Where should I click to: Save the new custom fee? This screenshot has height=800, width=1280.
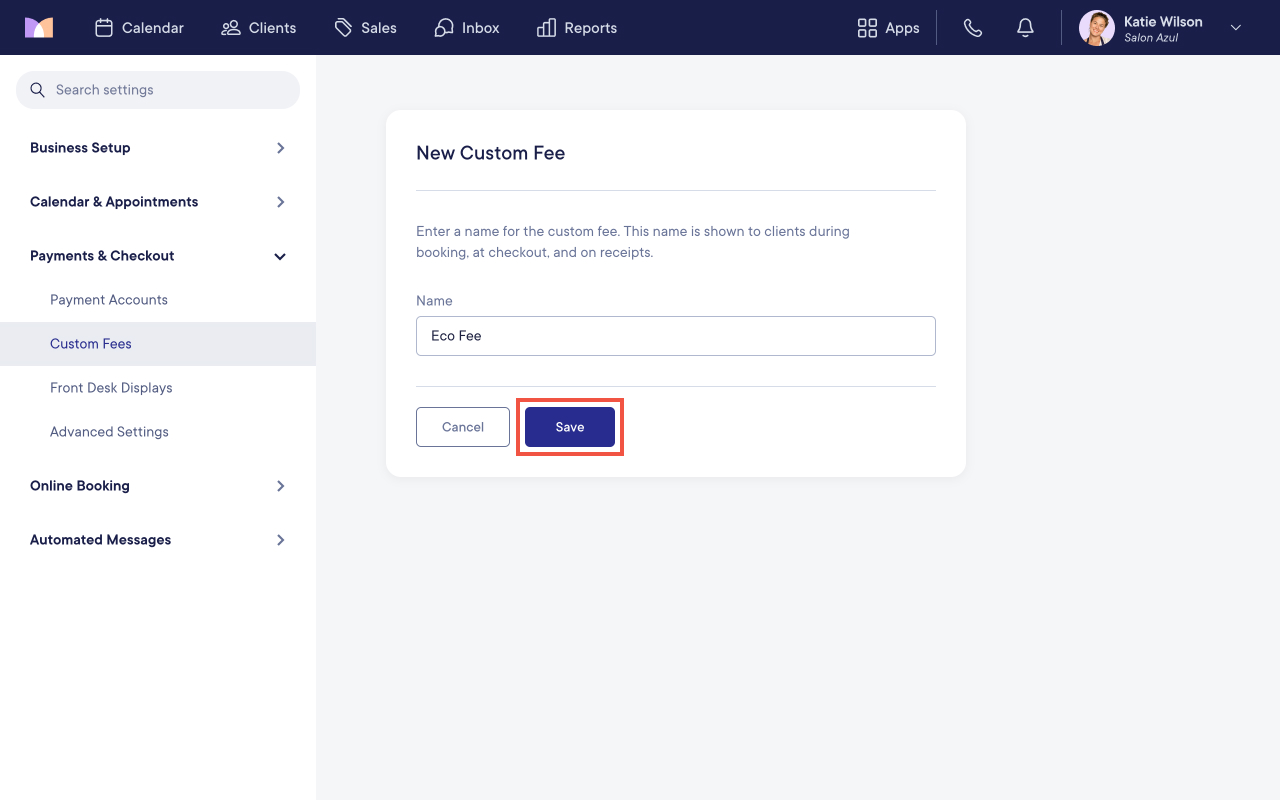click(570, 427)
